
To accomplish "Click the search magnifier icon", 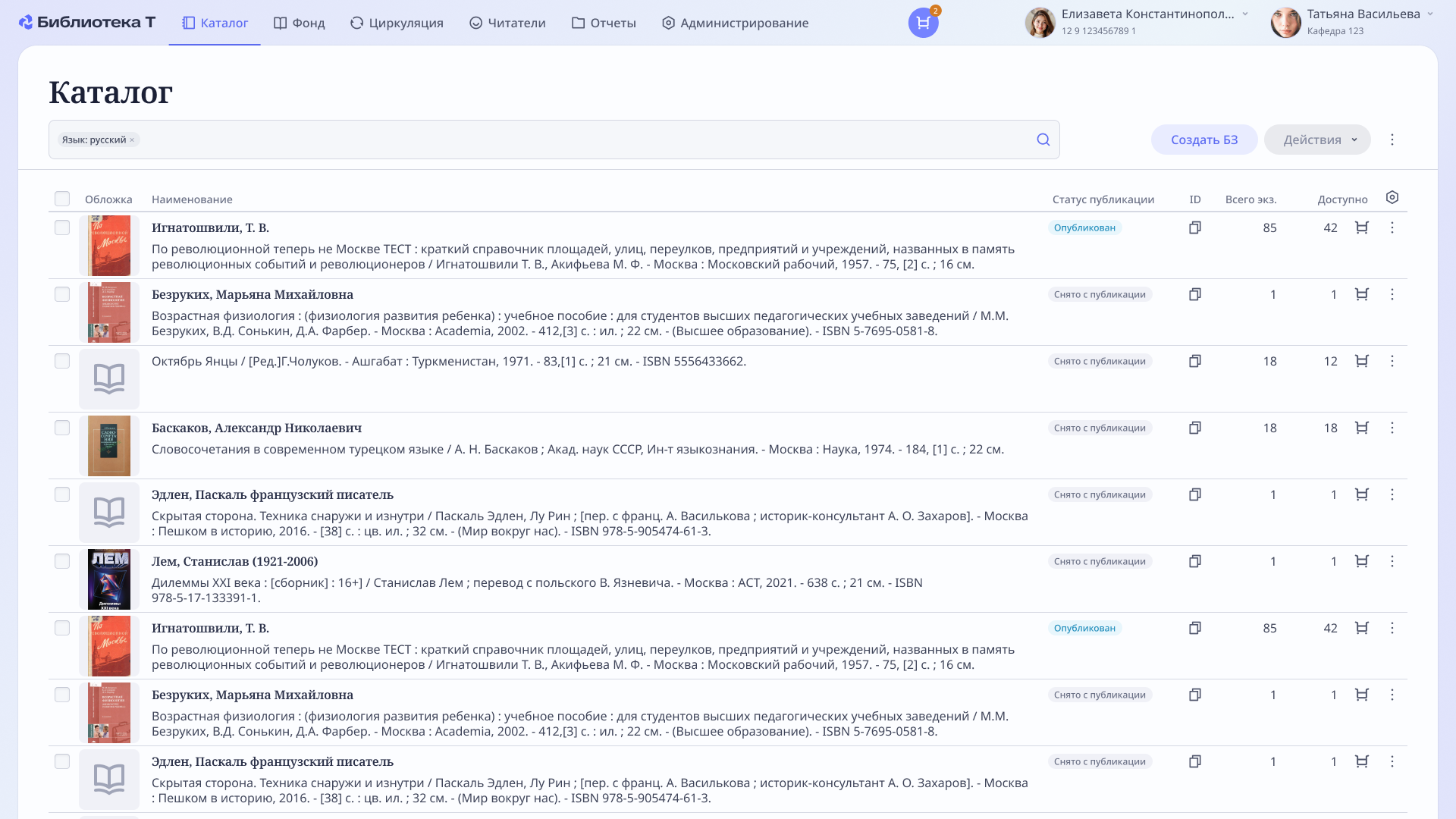I will click(1043, 140).
